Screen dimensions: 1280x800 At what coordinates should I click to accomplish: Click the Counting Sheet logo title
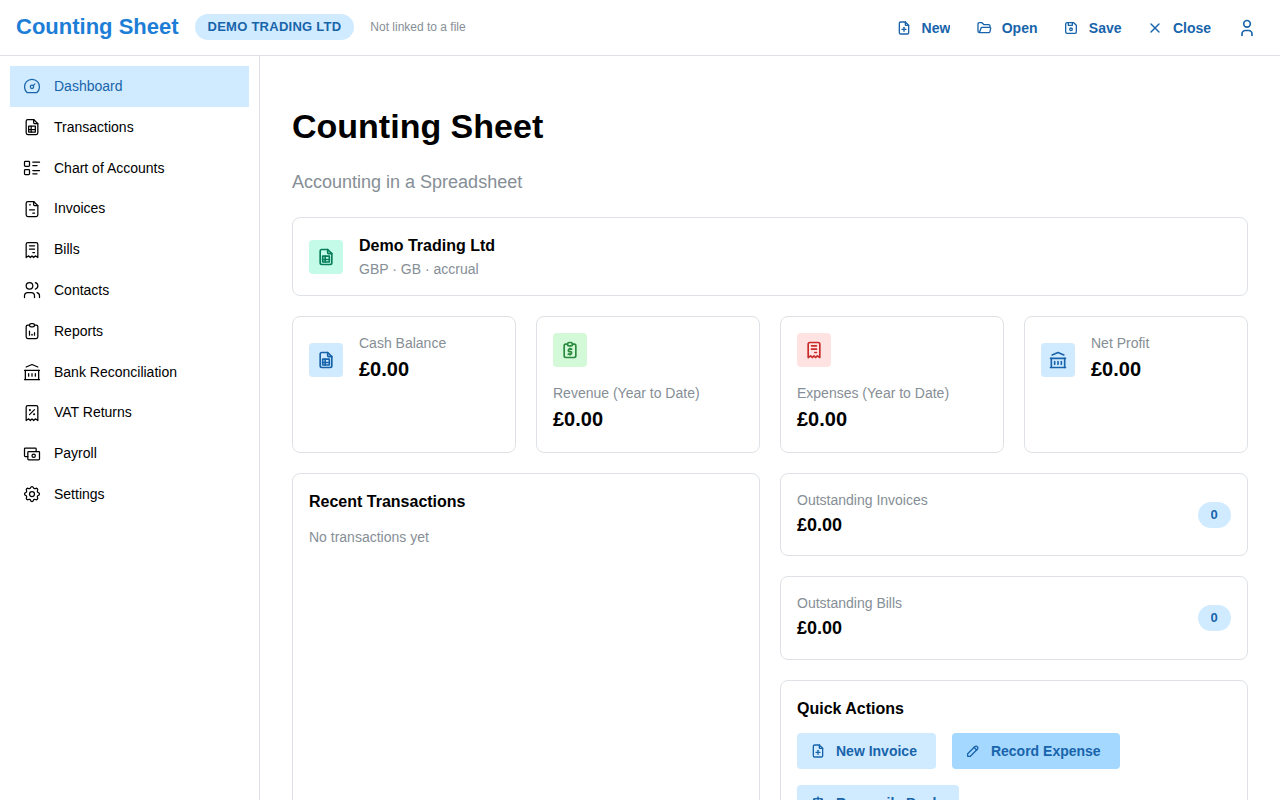coord(97,27)
